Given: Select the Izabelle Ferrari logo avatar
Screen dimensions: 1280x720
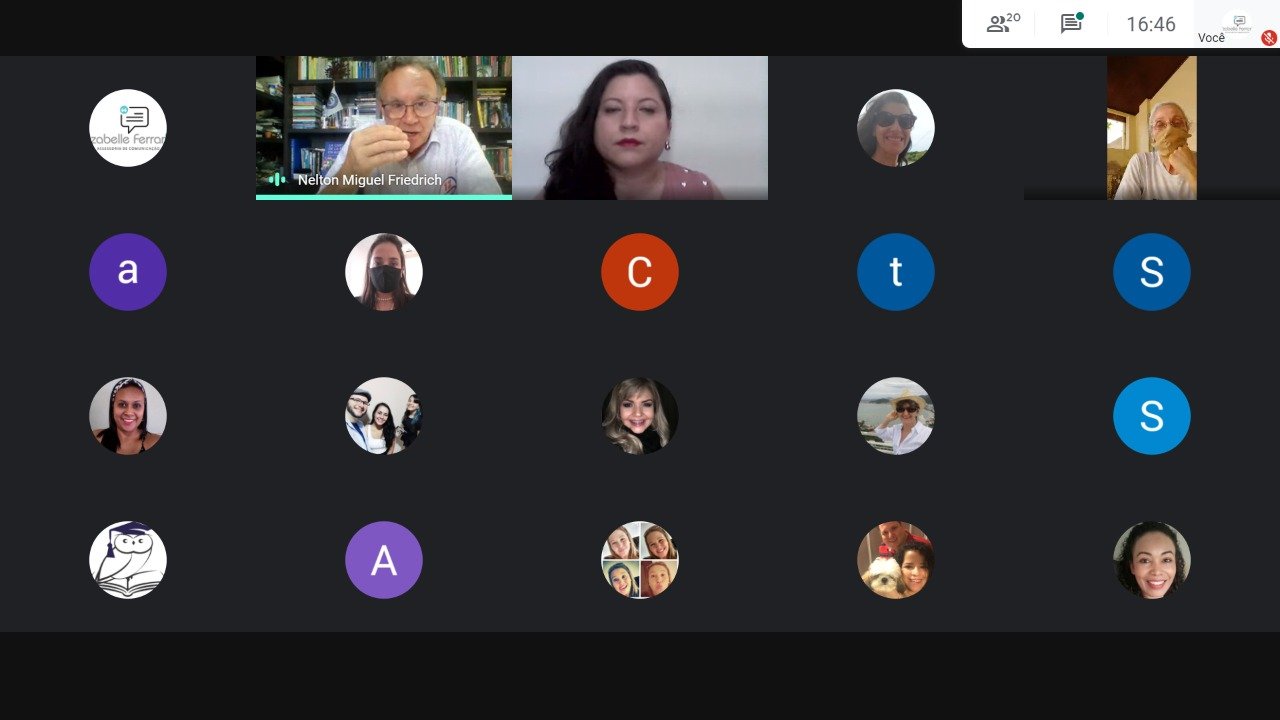Looking at the screenshot, I should (128, 128).
